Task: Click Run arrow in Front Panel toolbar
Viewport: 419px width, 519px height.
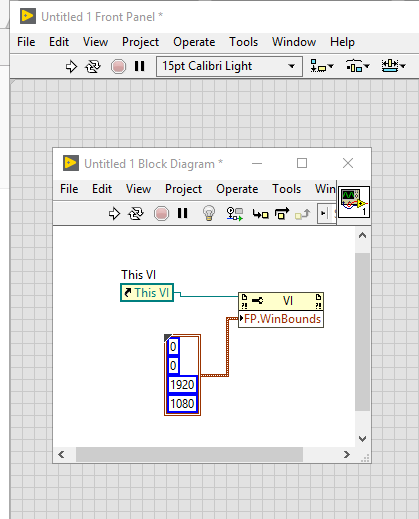Action: point(71,66)
